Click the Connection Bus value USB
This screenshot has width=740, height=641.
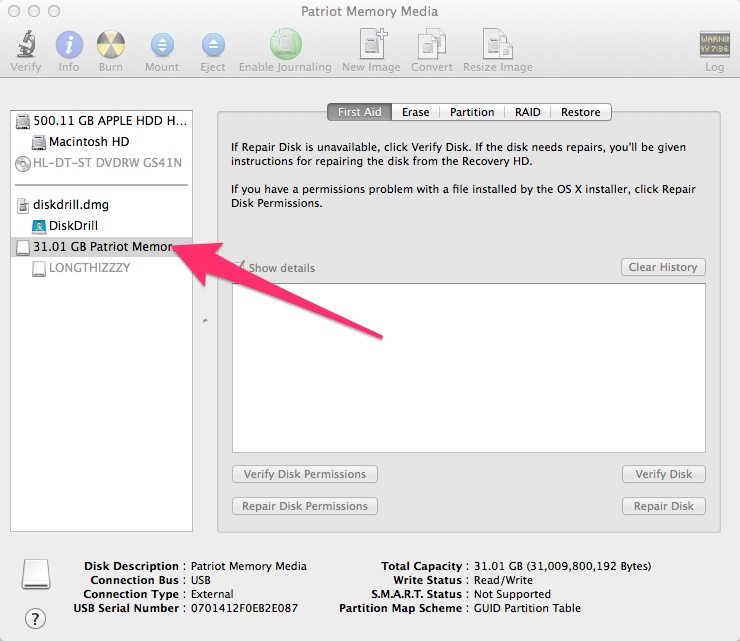click(201, 580)
